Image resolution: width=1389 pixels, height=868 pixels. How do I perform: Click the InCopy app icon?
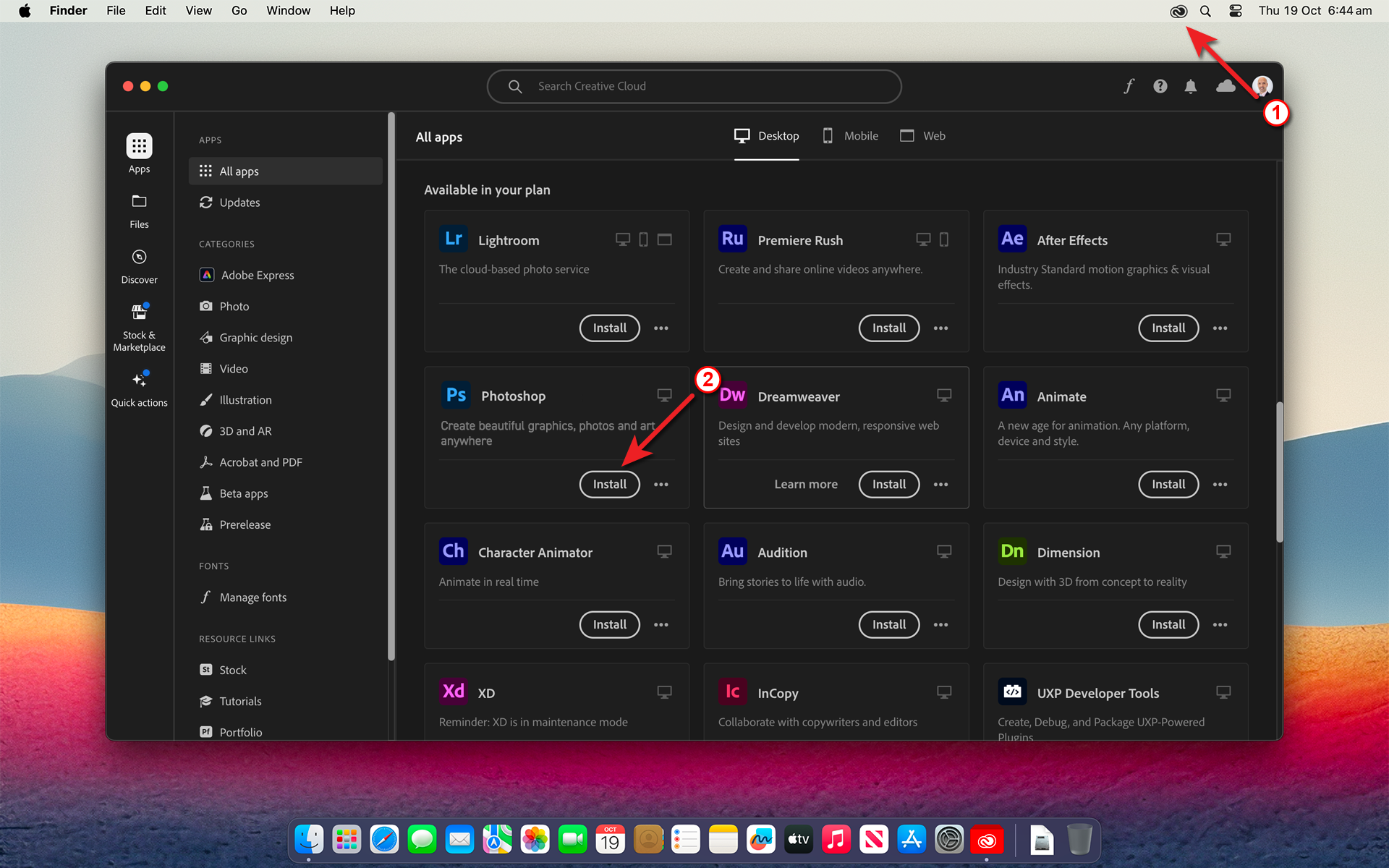point(733,692)
